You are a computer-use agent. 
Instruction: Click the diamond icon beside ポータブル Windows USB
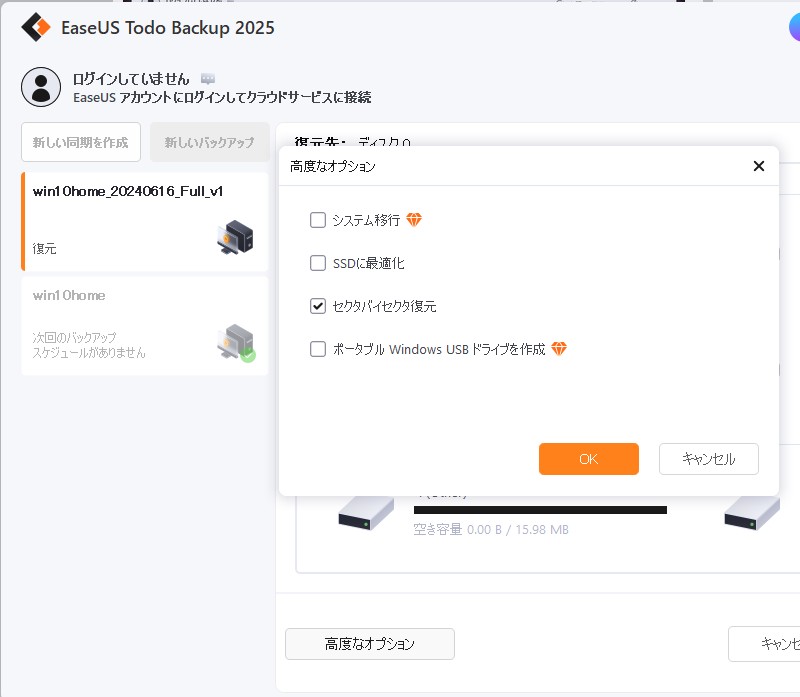coord(559,349)
